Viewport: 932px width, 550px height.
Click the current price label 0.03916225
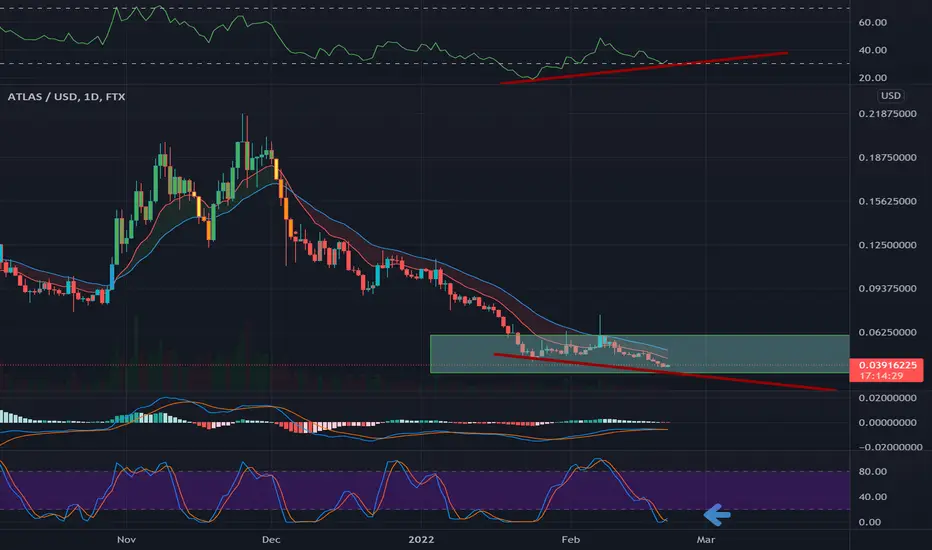886,365
